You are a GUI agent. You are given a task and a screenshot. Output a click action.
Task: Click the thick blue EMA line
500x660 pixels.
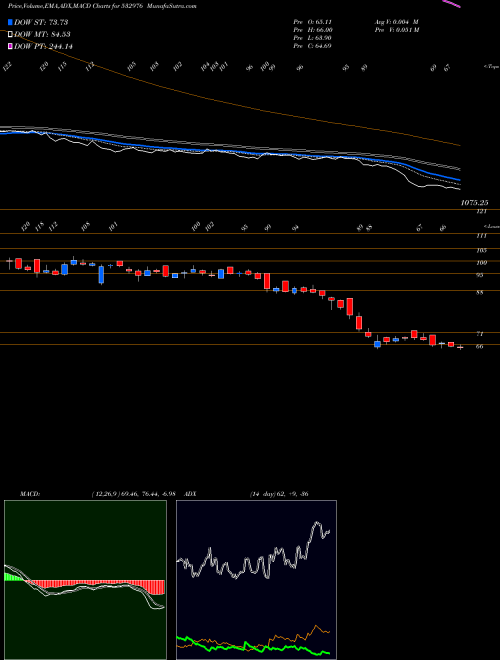229,152
